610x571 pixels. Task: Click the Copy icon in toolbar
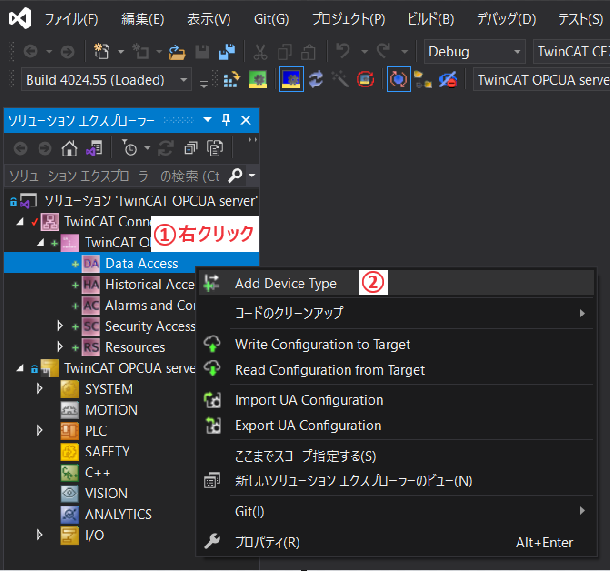coord(285,52)
